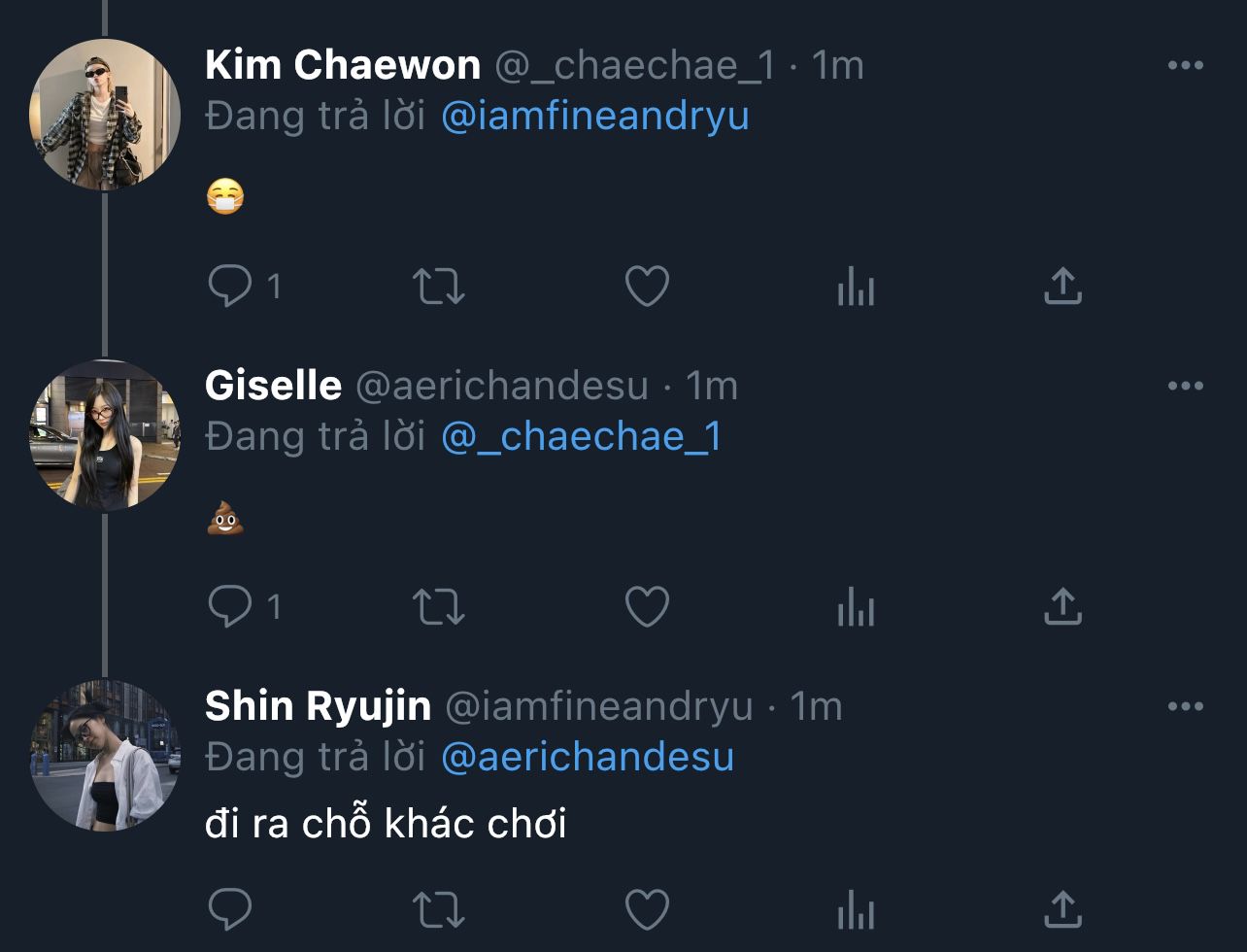Like Shin Ryujin's tweet

coord(647,910)
